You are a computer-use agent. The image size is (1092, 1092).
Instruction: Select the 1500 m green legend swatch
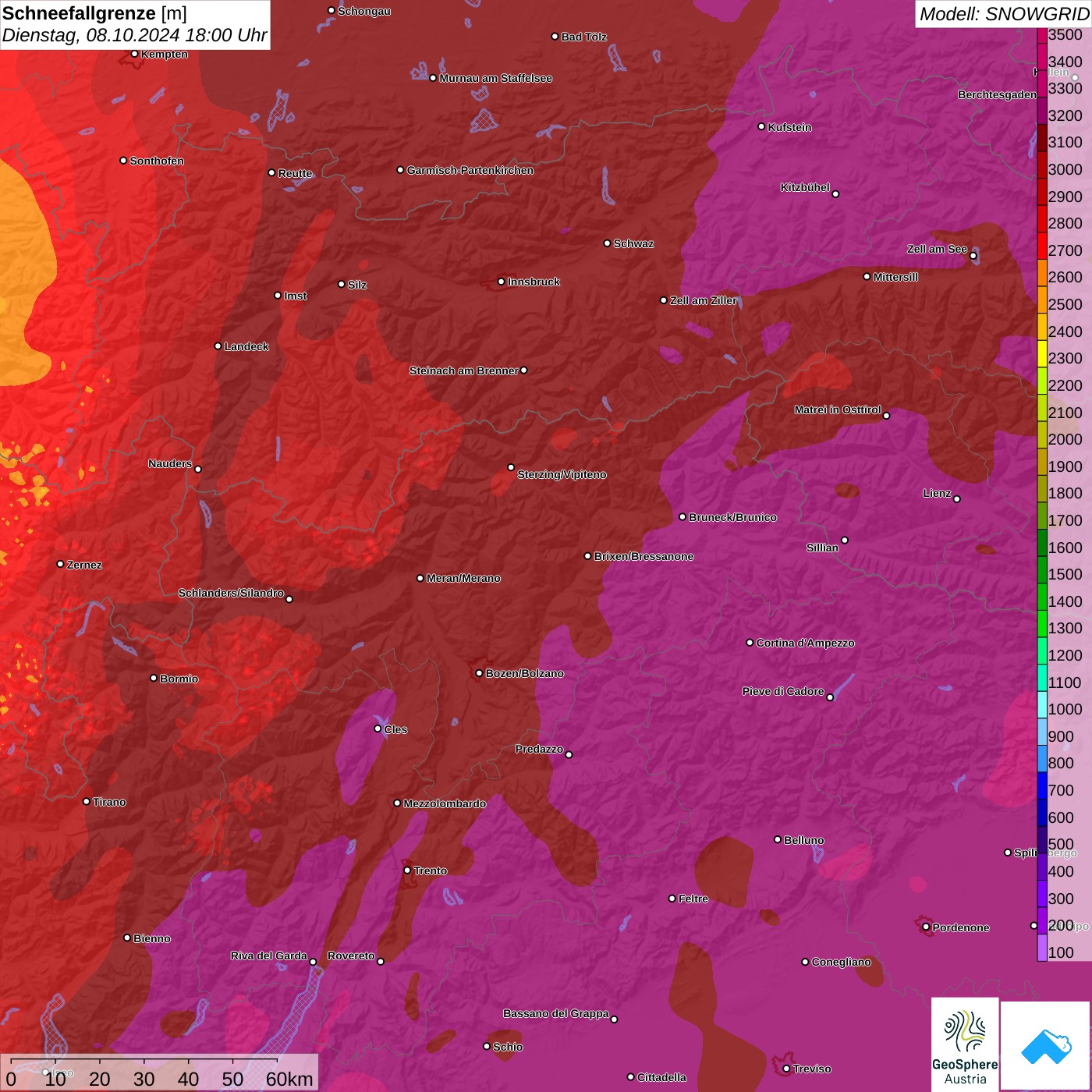[1042, 569]
